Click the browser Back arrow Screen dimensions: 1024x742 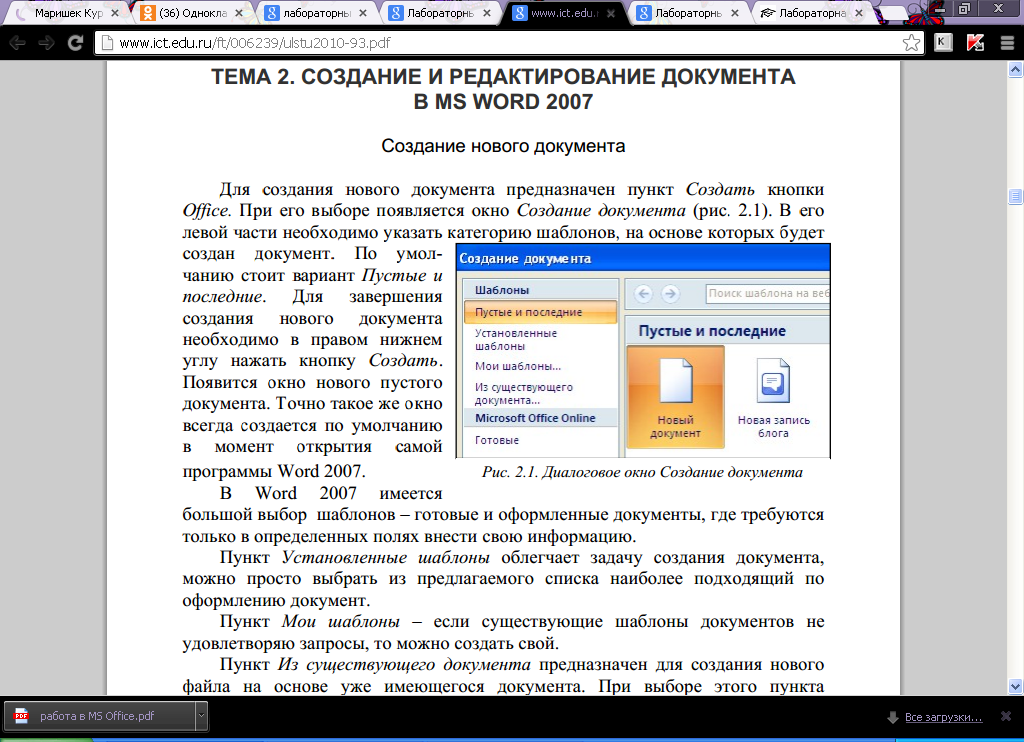[18, 43]
